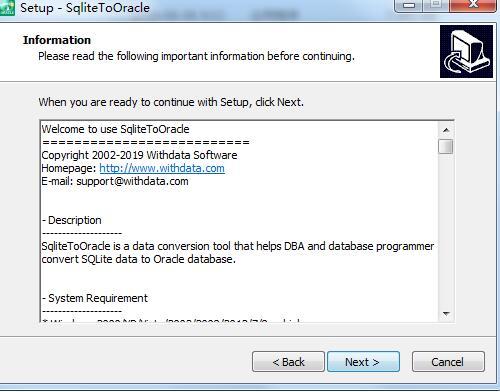Screen dimensions: 500x392
Task: Click the scrollbar thumb in the information box
Action: [446, 146]
